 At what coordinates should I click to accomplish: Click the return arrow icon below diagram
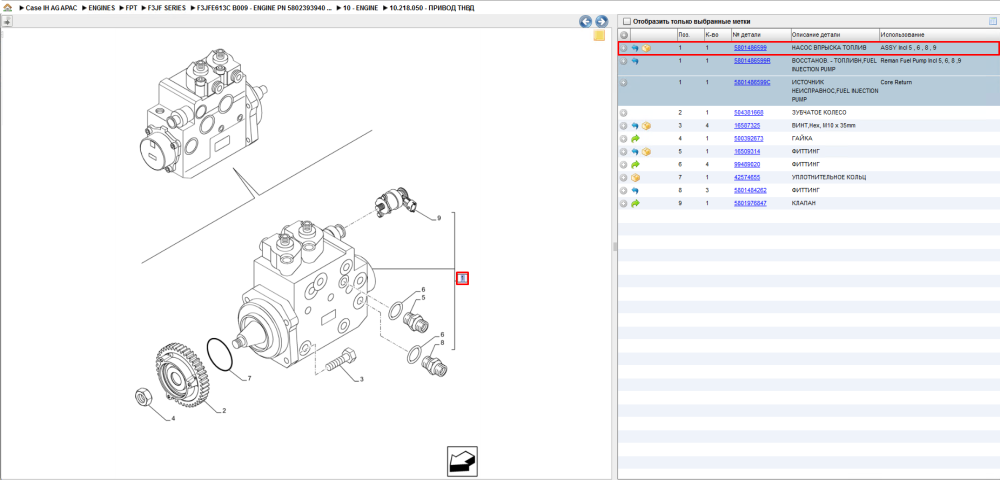(462, 461)
